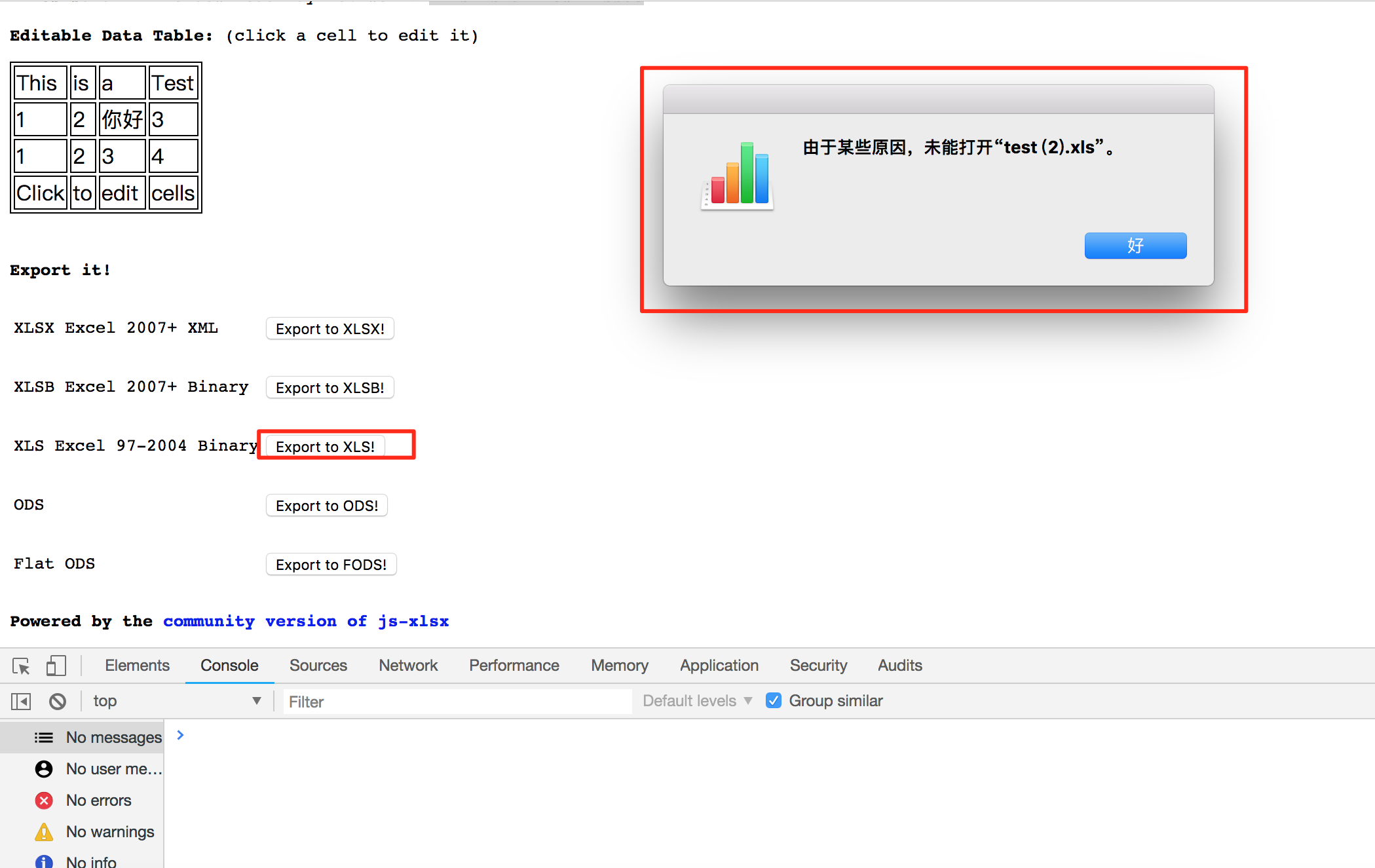Screen dimensions: 1375x868
Task: Toggle the No errors console filter
Action: (x=98, y=800)
